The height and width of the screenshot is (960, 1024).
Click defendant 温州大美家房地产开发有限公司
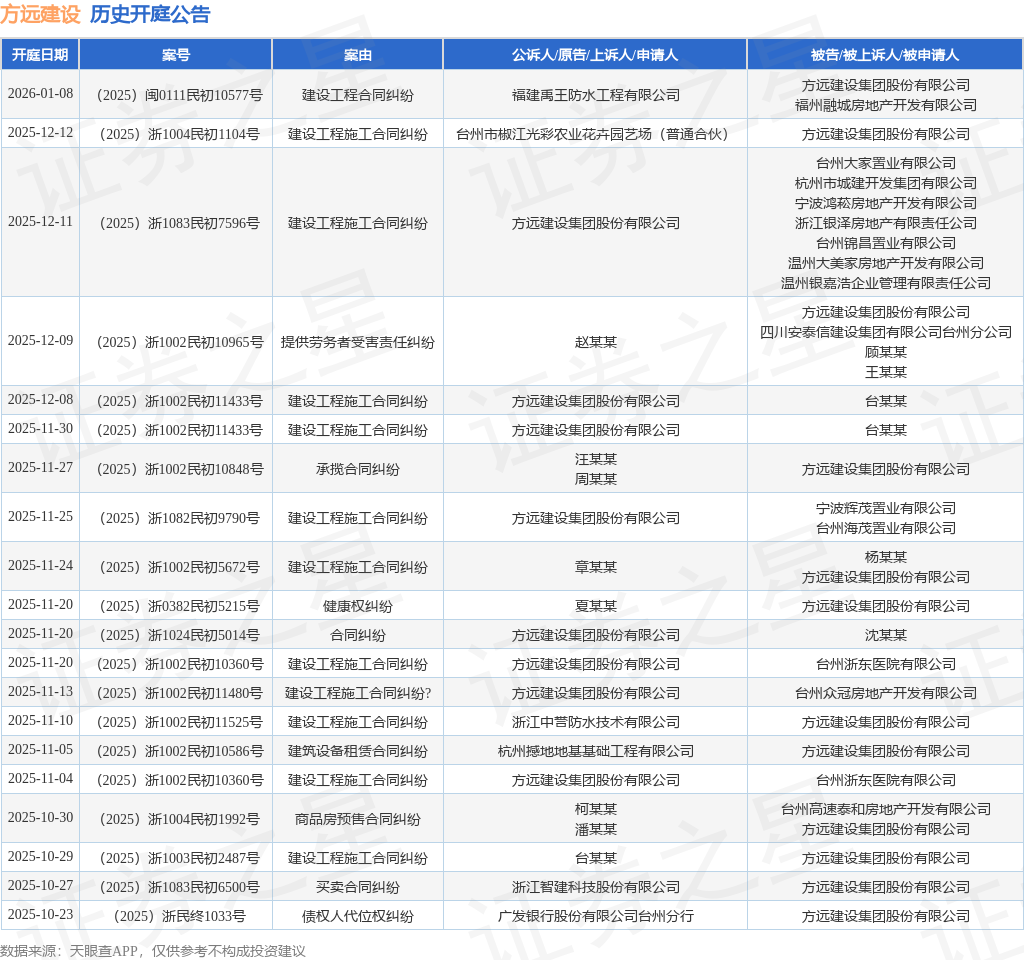[886, 263]
